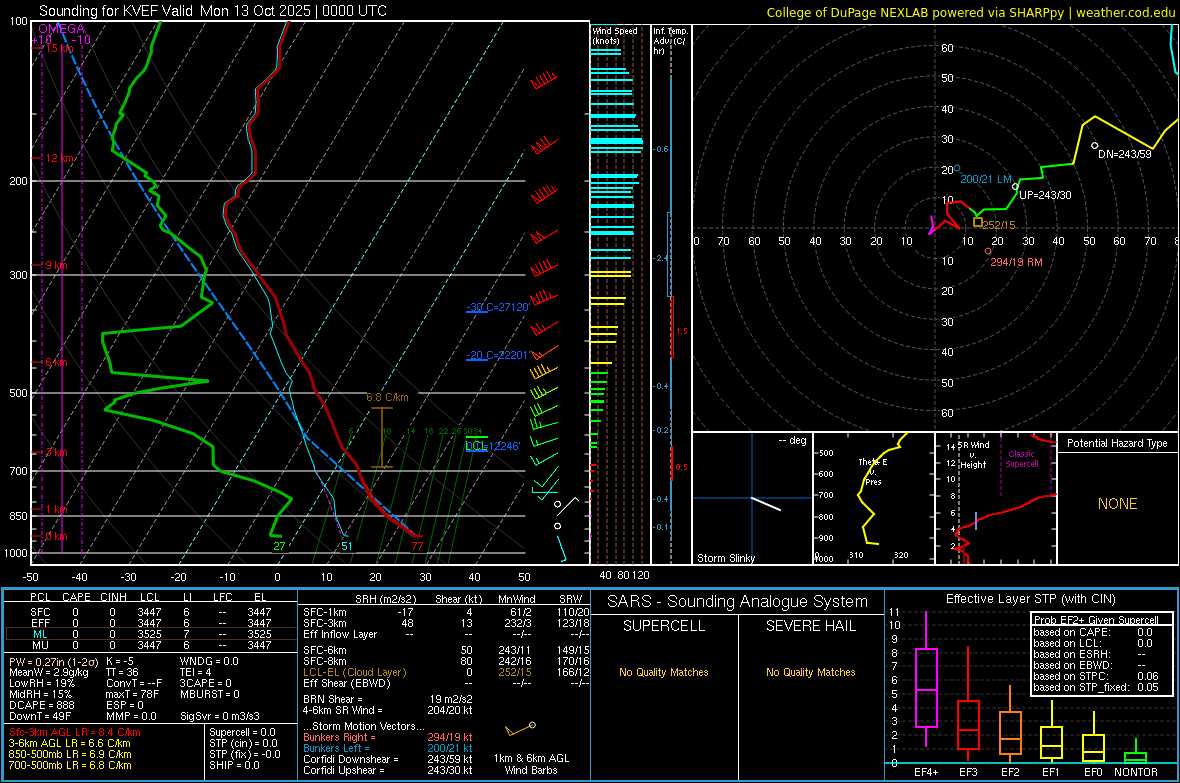Select the highlighted 'ML' parcel row

click(x=151, y=634)
